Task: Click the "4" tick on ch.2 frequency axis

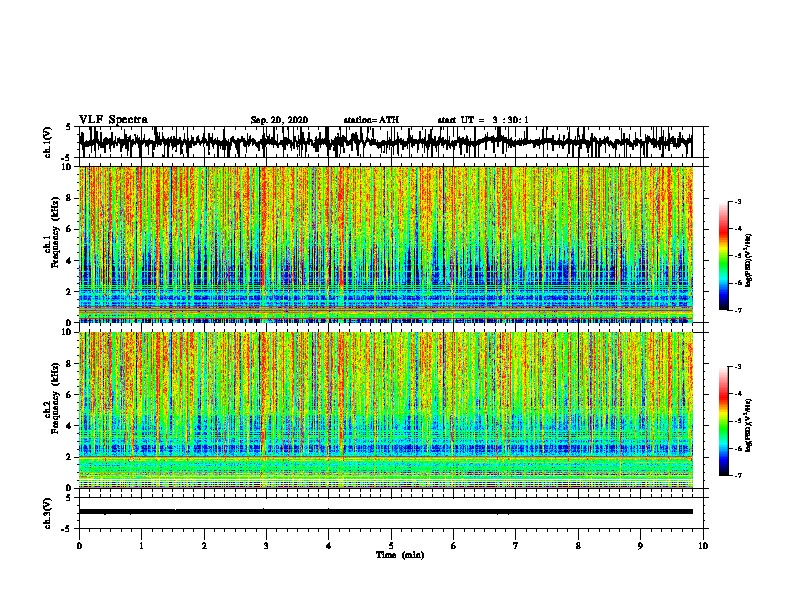Action: (71, 426)
